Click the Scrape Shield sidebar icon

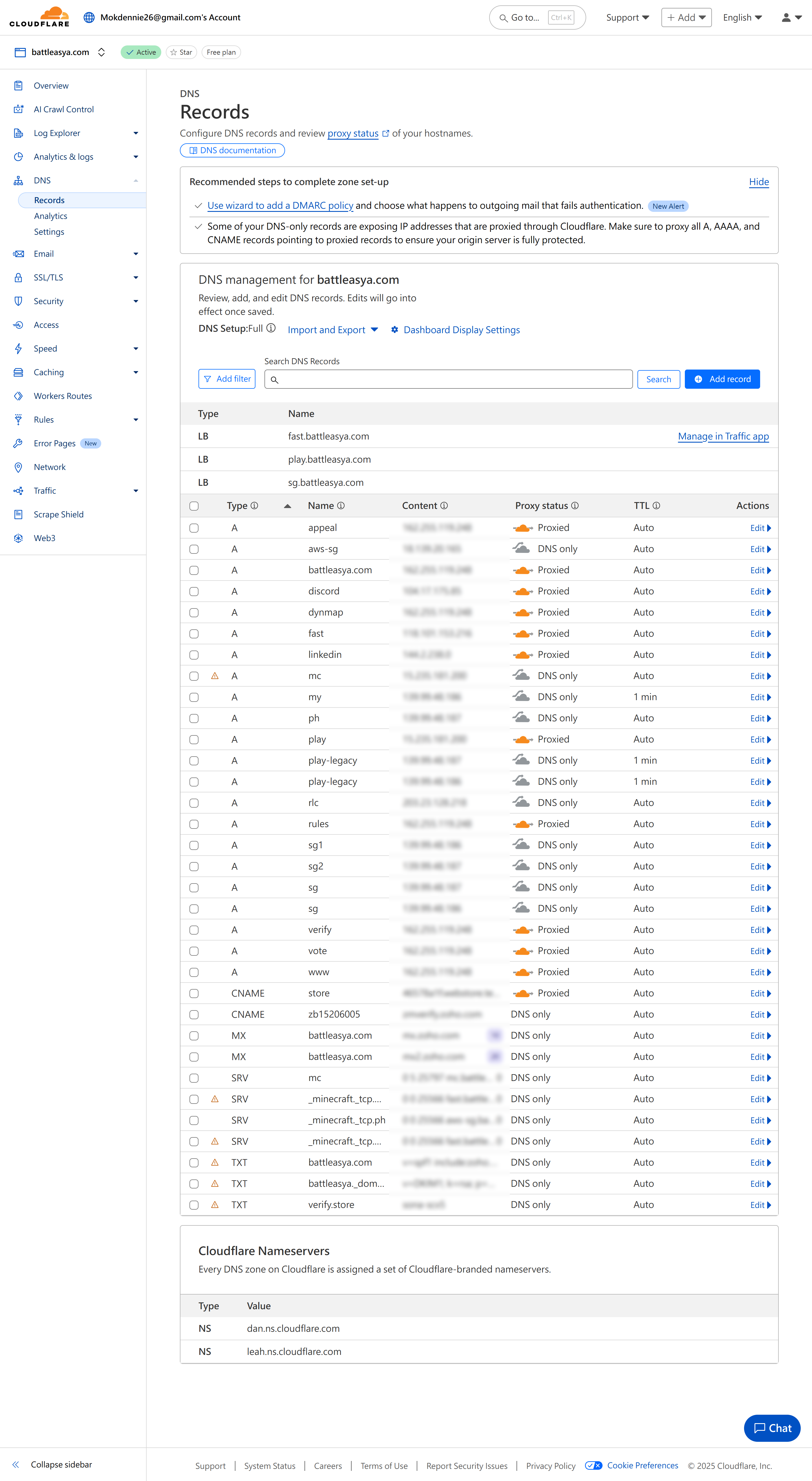click(x=18, y=515)
